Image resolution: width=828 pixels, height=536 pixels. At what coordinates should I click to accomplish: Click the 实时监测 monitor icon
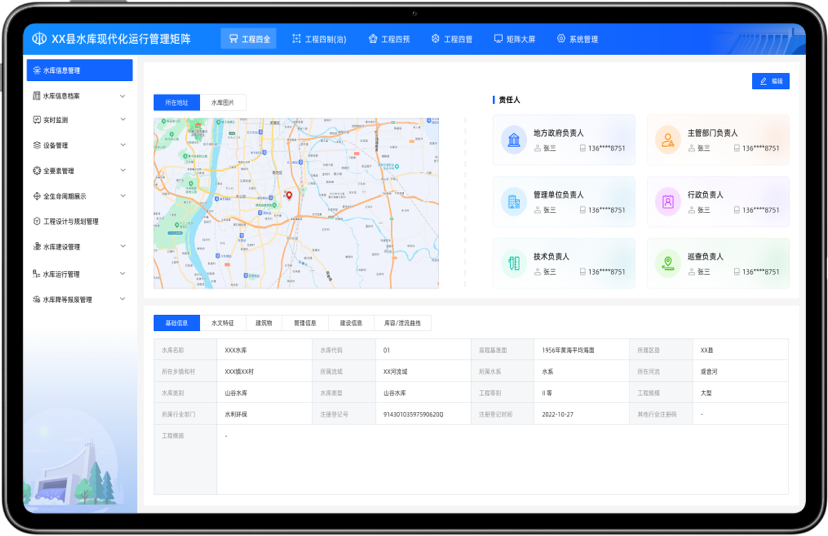(37, 120)
